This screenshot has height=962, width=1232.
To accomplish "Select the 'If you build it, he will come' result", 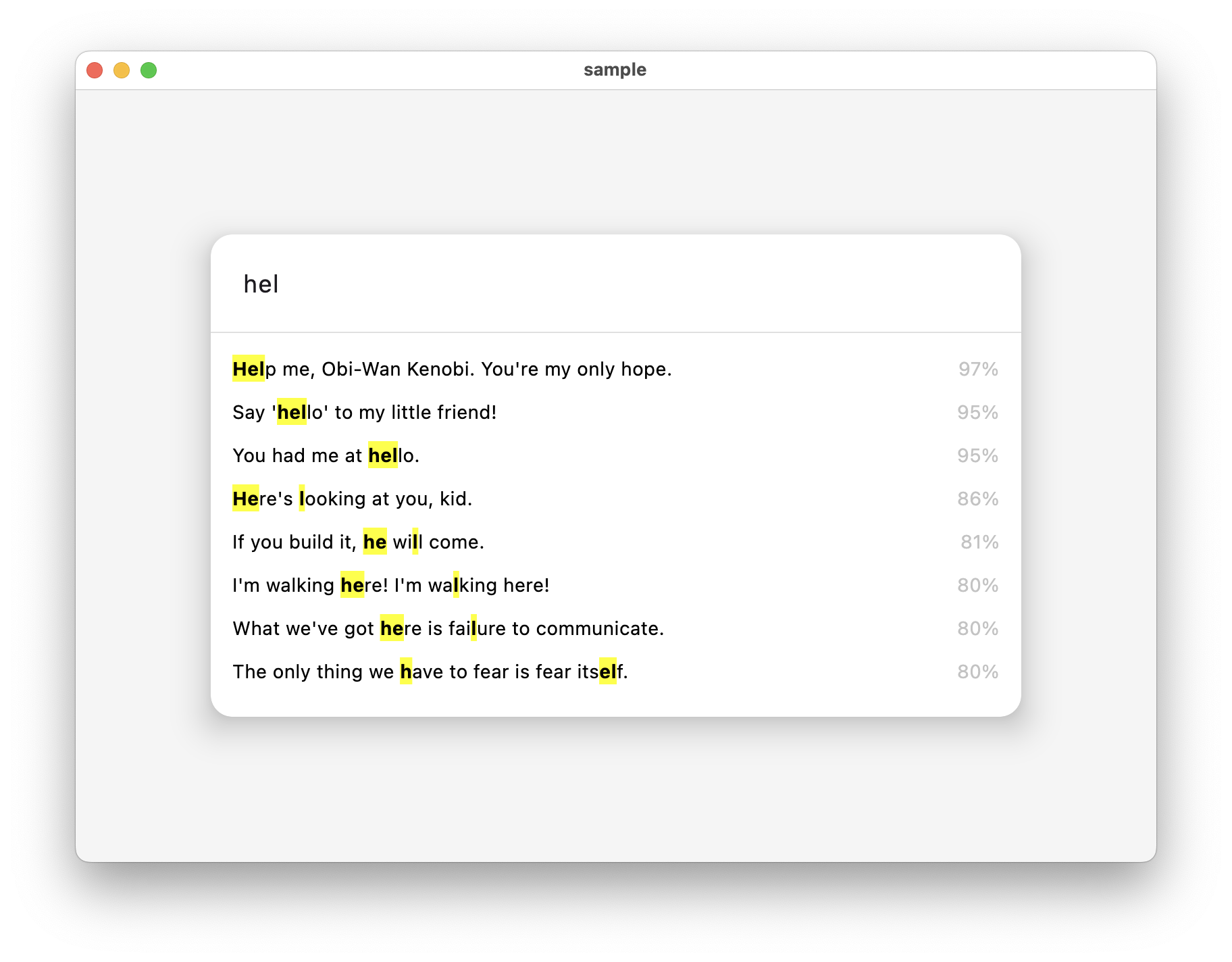I will tap(358, 542).
